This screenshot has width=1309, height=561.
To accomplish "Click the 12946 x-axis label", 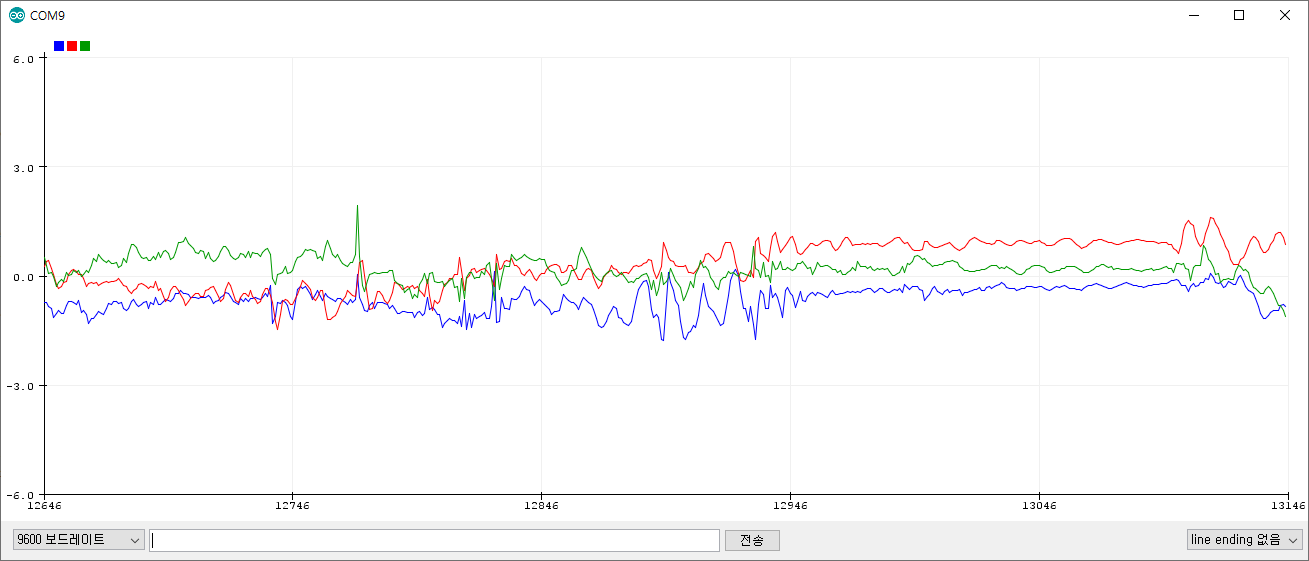I will click(790, 507).
